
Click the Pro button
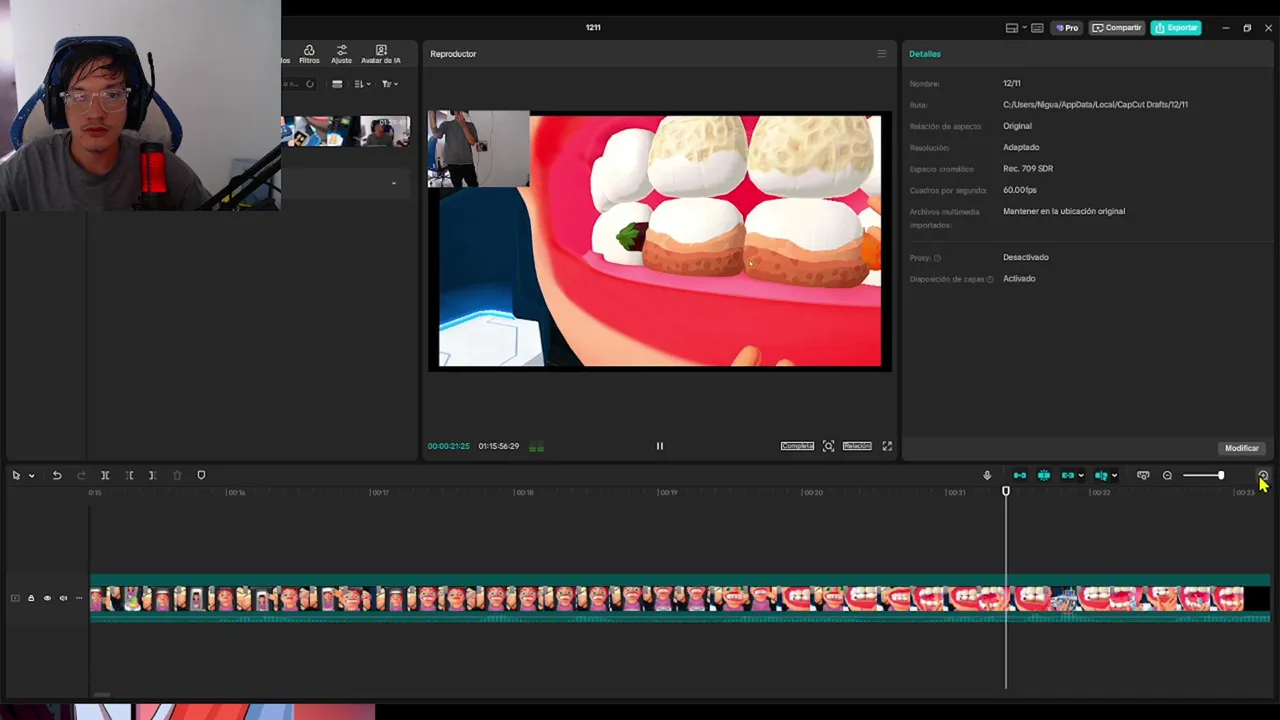click(1067, 28)
